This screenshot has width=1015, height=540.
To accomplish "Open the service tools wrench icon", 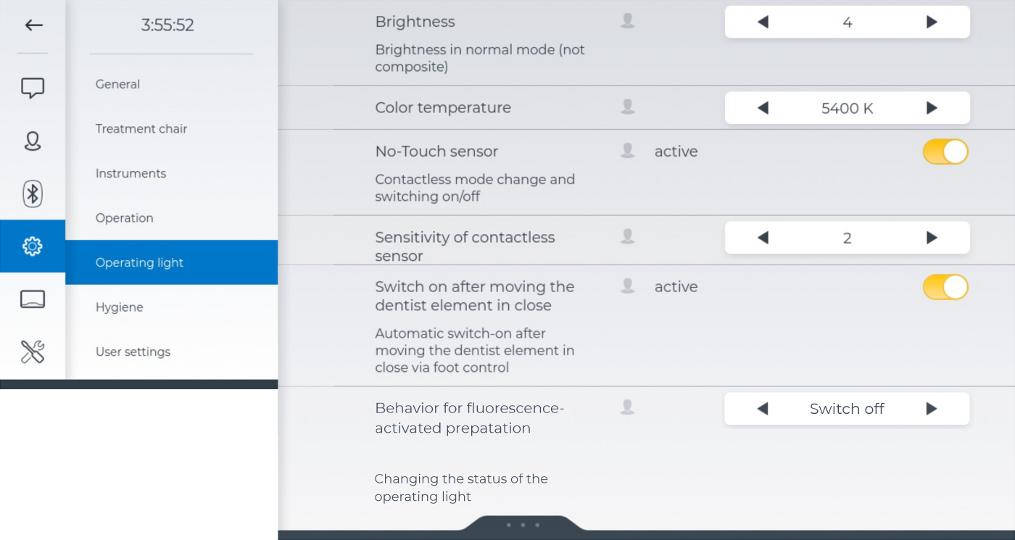I will tap(33, 351).
